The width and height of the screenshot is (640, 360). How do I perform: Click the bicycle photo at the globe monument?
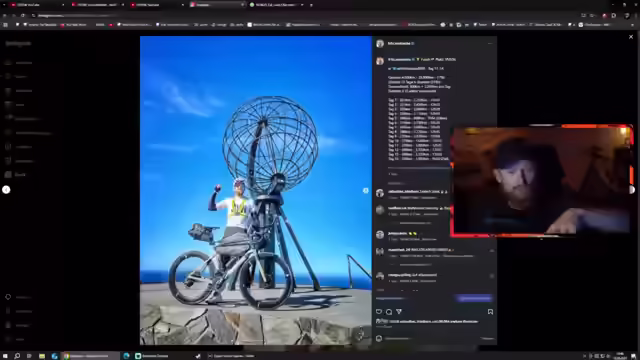[256, 191]
